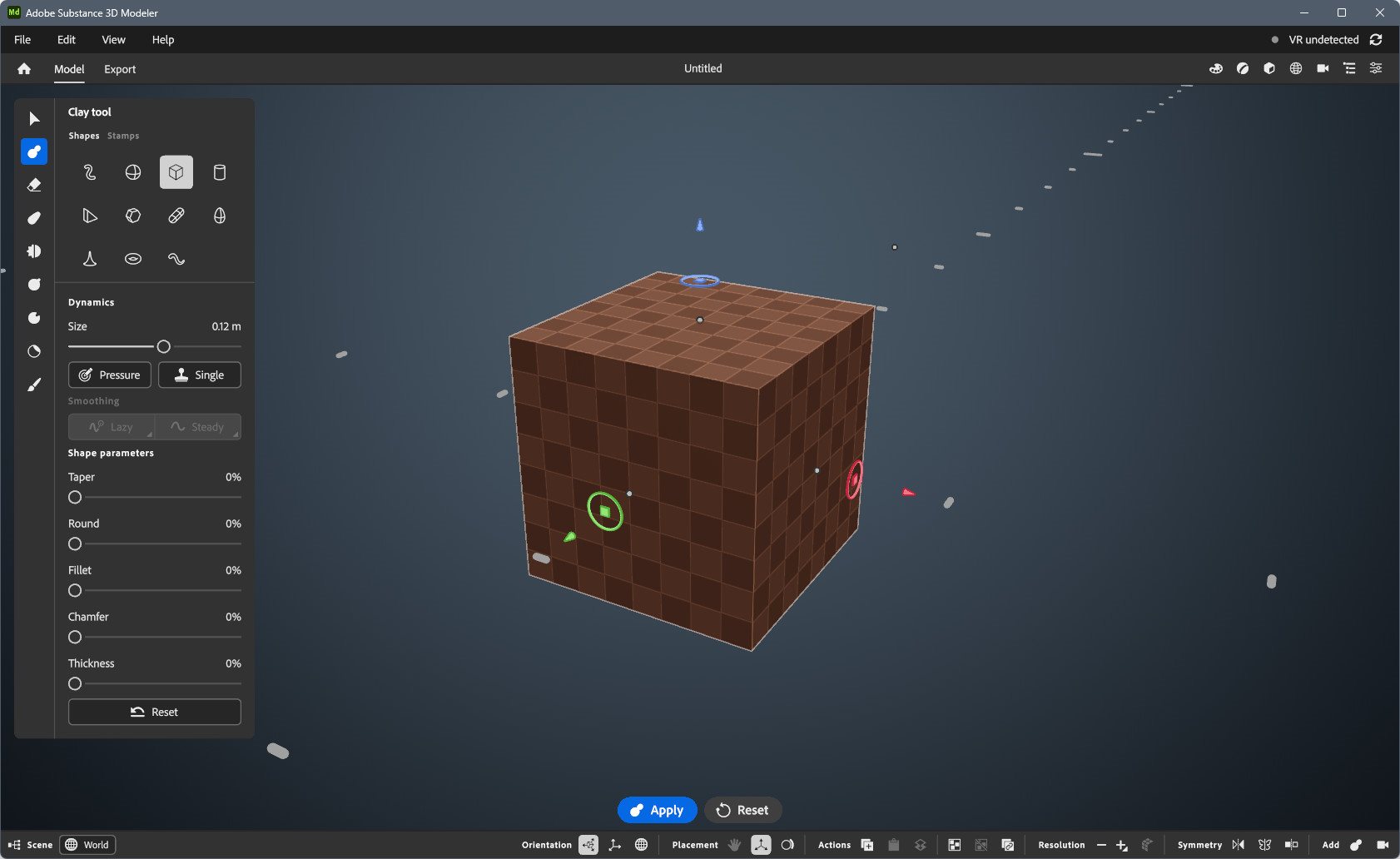This screenshot has width=1400, height=859.
Task: Switch to the Stamps tab
Action: 123,136
